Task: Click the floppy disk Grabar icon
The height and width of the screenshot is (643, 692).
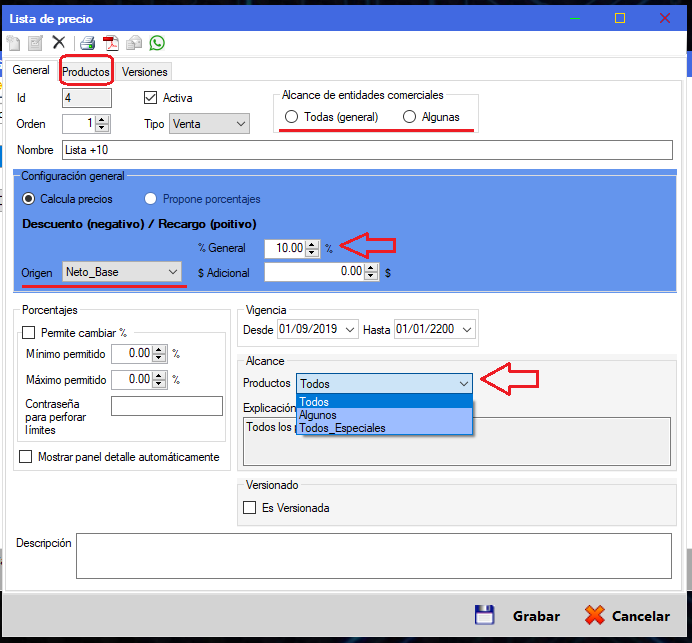Action: [x=484, y=616]
